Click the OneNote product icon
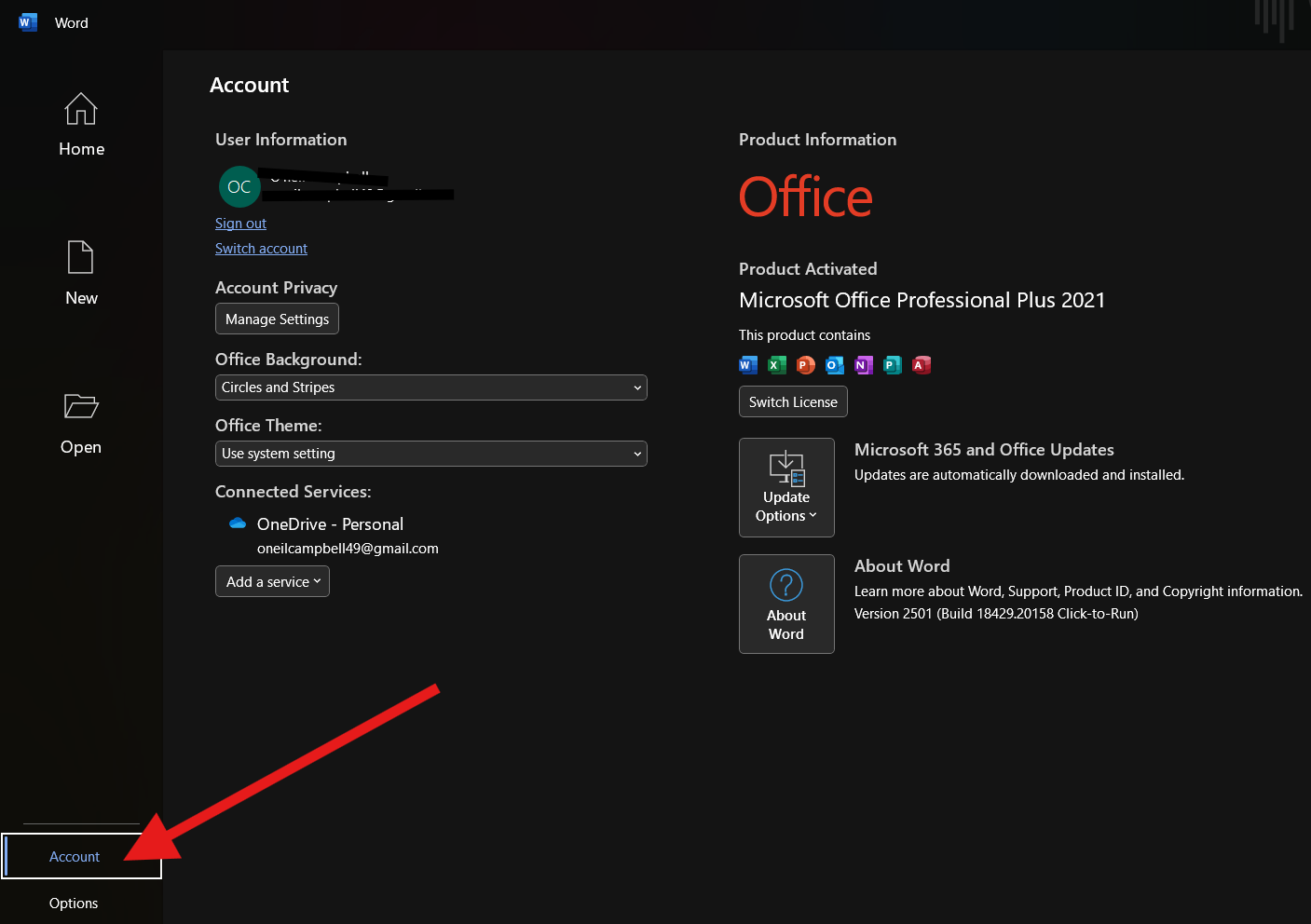 pos(864,365)
